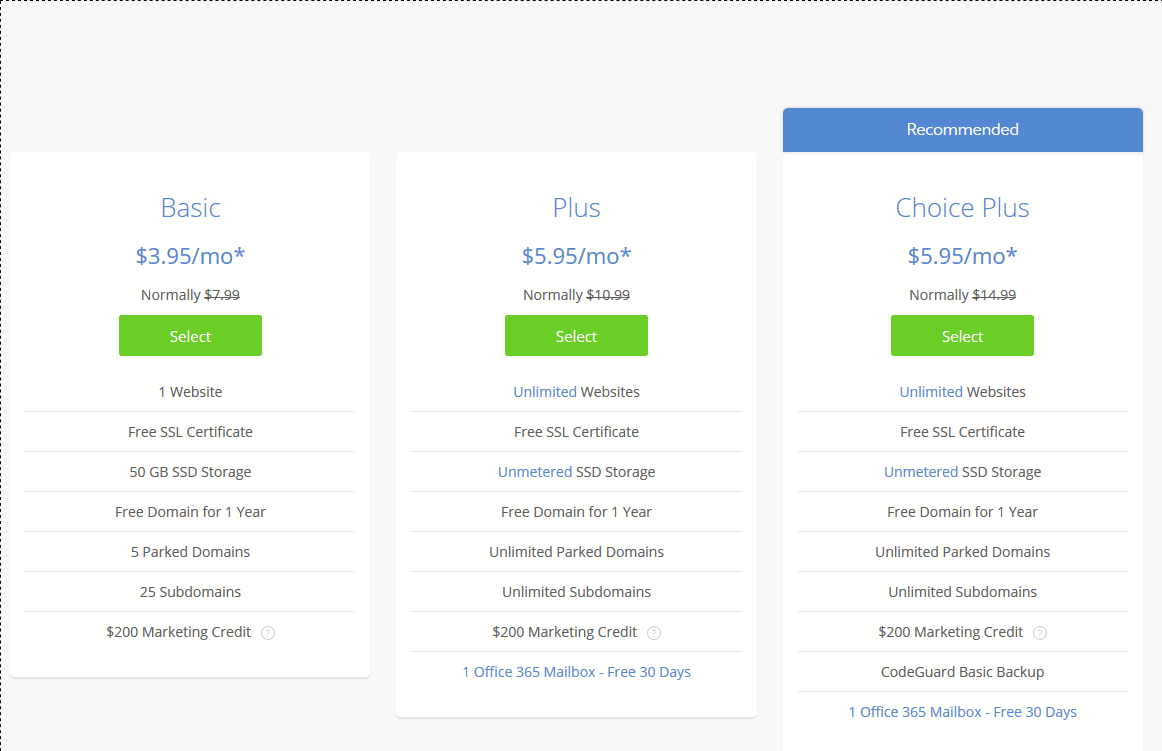
Task: Click CodeGuard Basic Backup feature
Action: (x=963, y=672)
